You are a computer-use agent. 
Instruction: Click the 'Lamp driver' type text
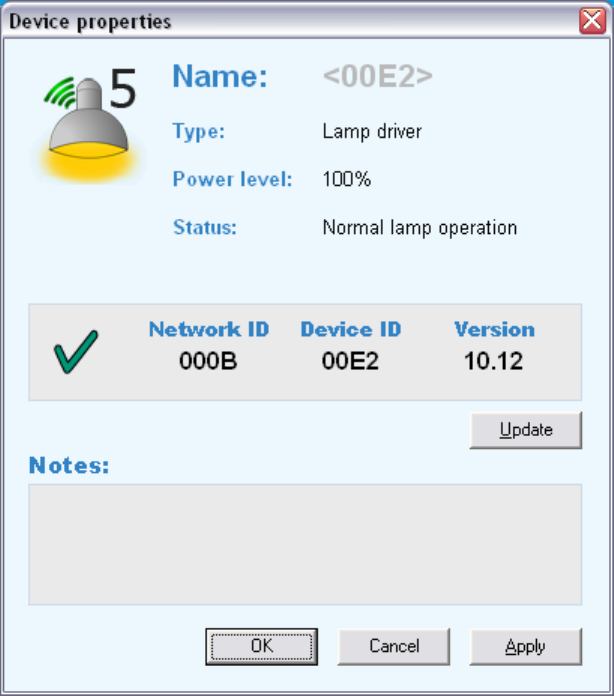pyautogui.click(x=372, y=131)
